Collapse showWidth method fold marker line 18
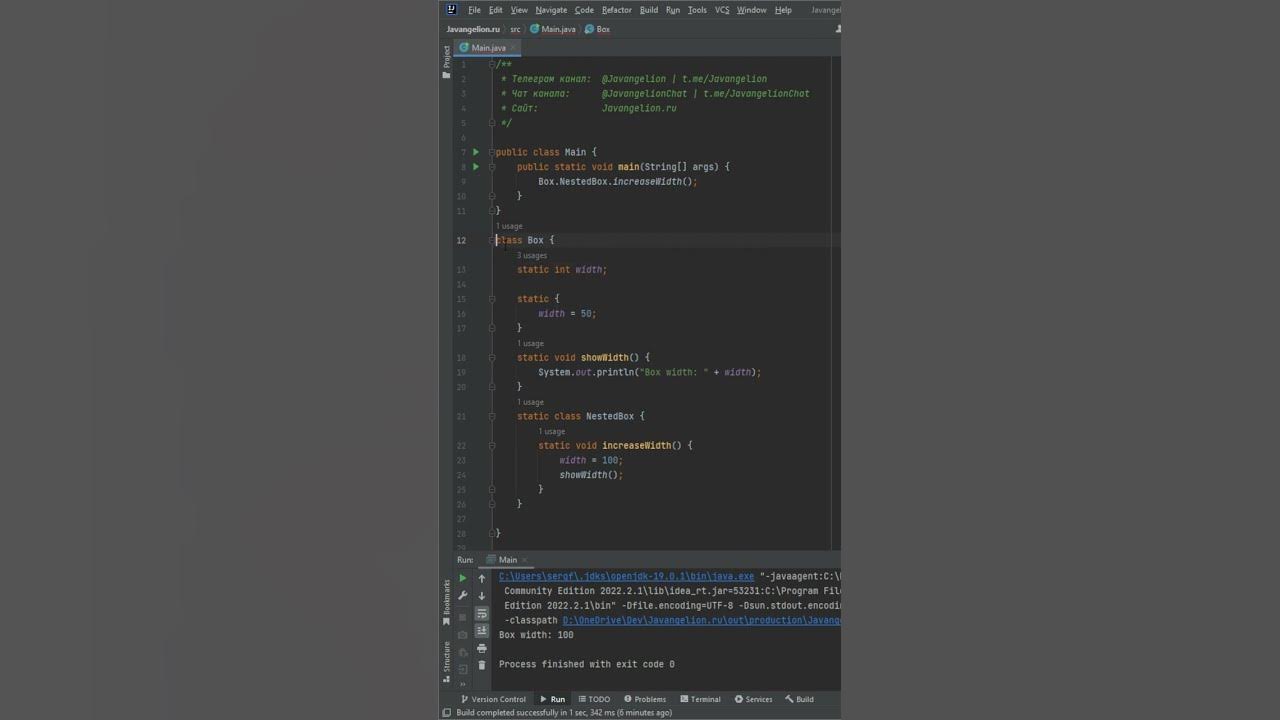This screenshot has height=720, width=1280. pyautogui.click(x=492, y=357)
